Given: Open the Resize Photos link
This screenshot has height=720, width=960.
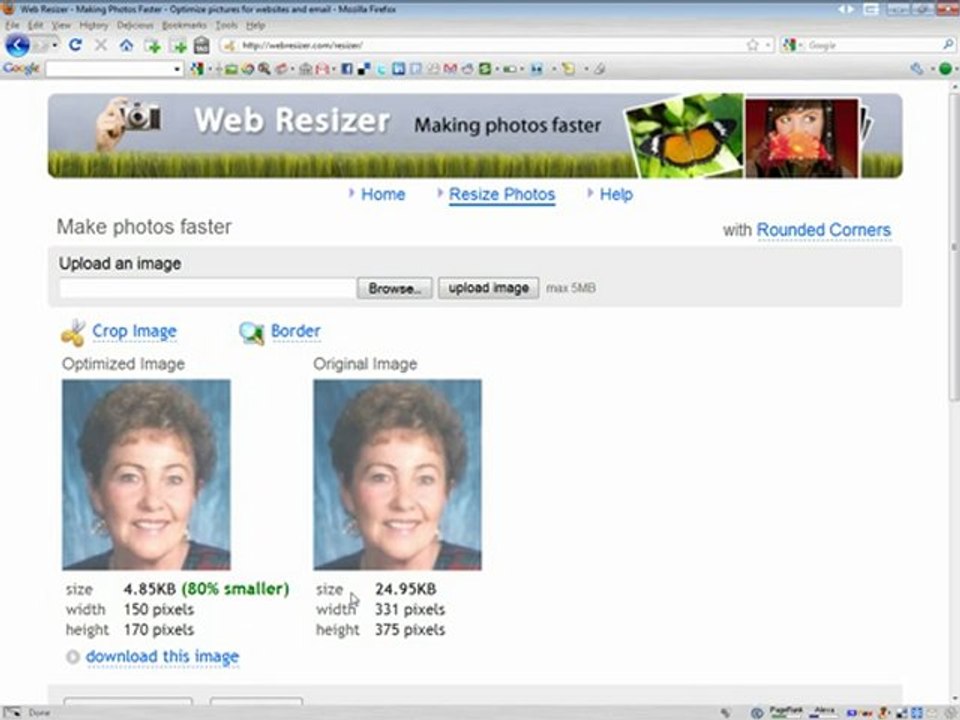Looking at the screenshot, I should coord(502,195).
